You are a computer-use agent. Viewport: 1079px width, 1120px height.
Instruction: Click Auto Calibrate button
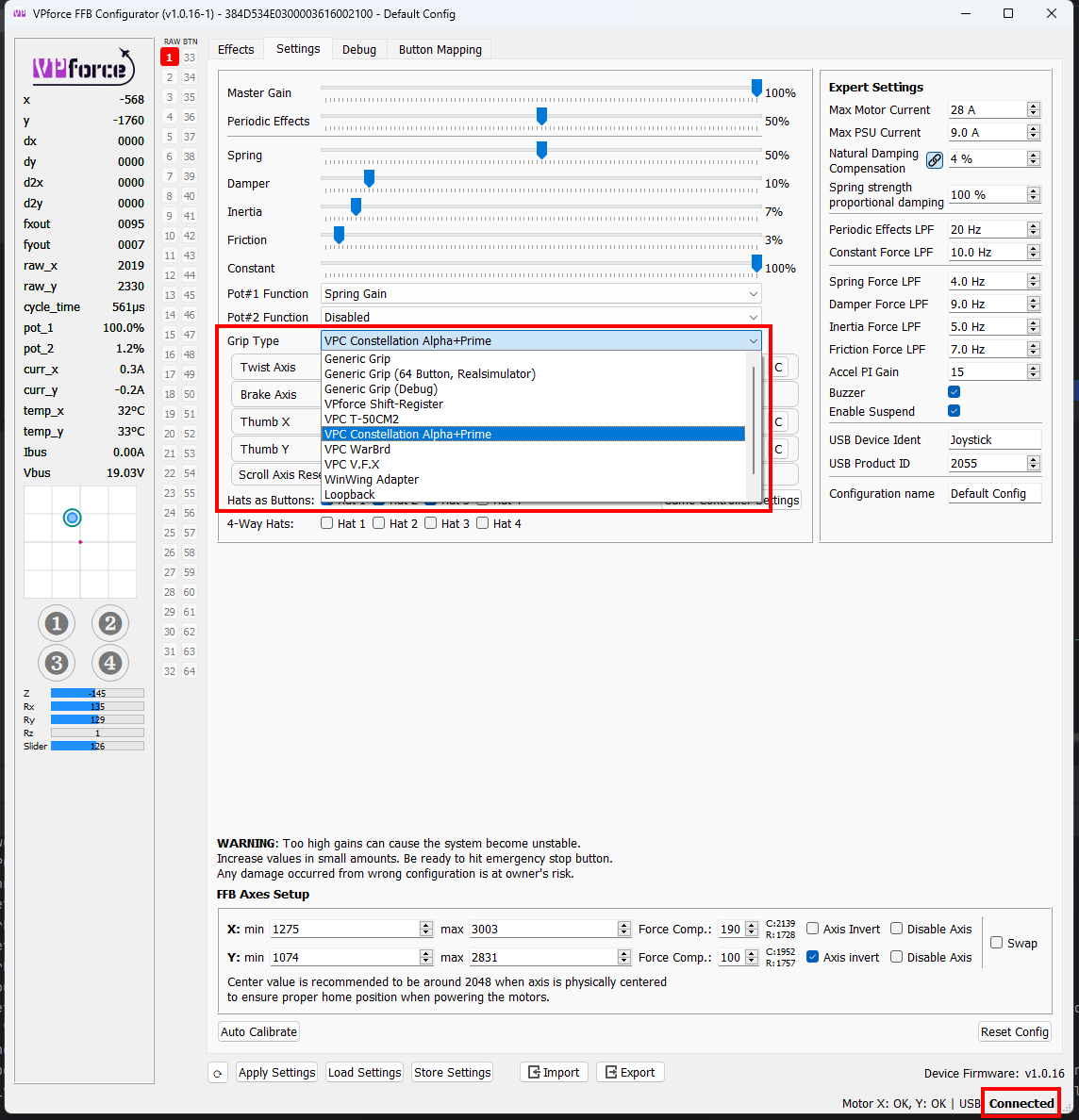click(258, 1031)
